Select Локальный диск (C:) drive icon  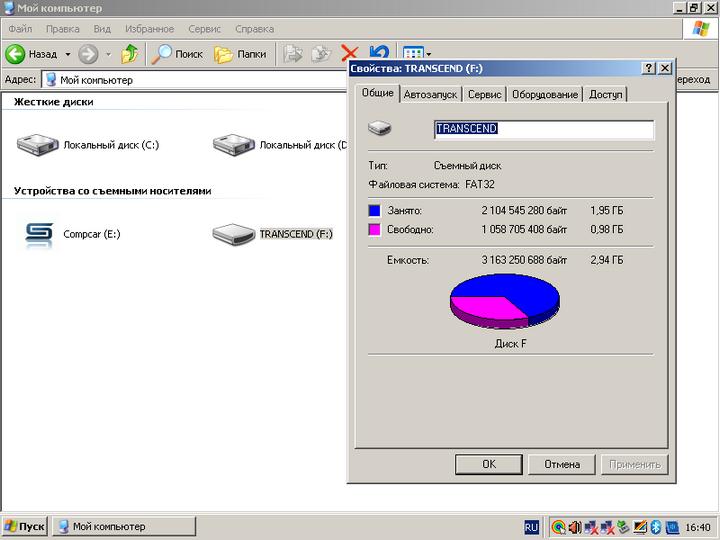[x=38, y=145]
